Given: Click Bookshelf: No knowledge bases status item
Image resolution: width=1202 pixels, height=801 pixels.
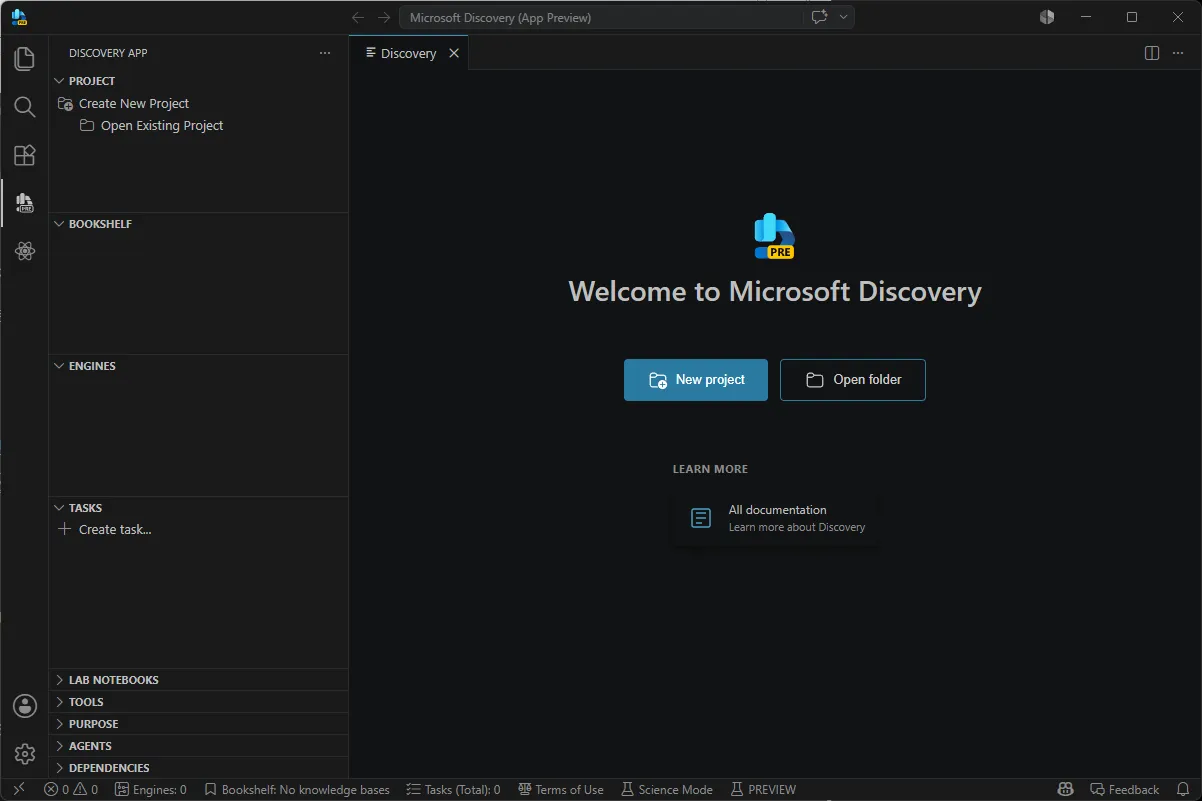Looking at the screenshot, I should 297,789.
